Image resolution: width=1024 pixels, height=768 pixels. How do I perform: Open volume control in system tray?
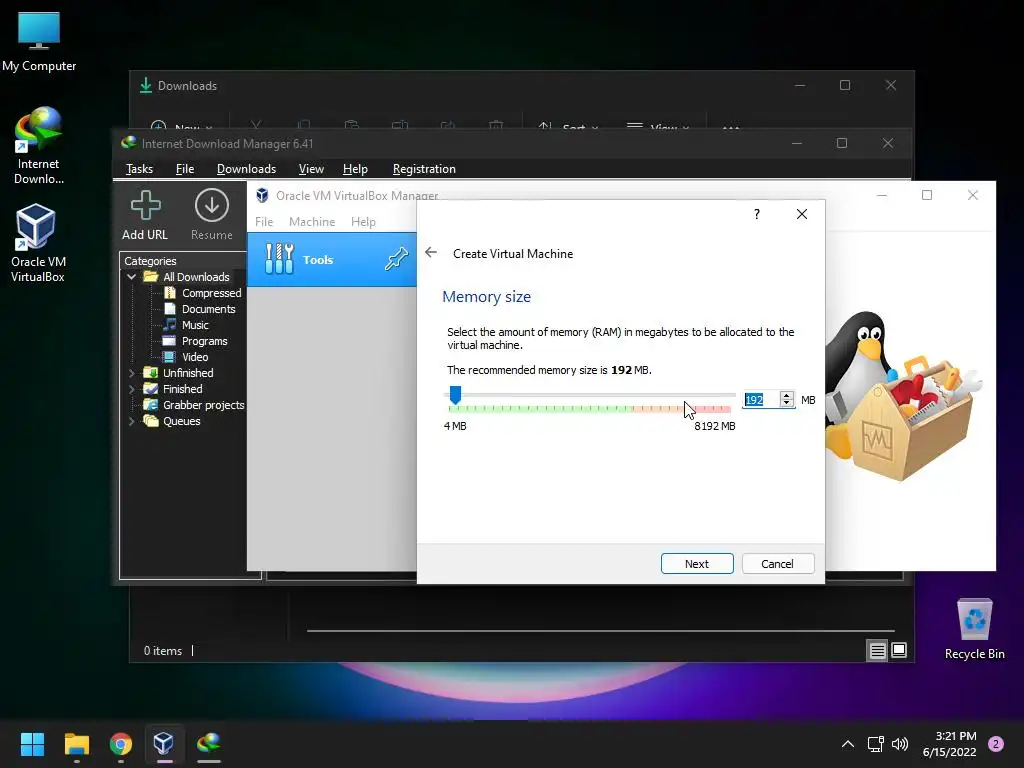[x=900, y=744]
